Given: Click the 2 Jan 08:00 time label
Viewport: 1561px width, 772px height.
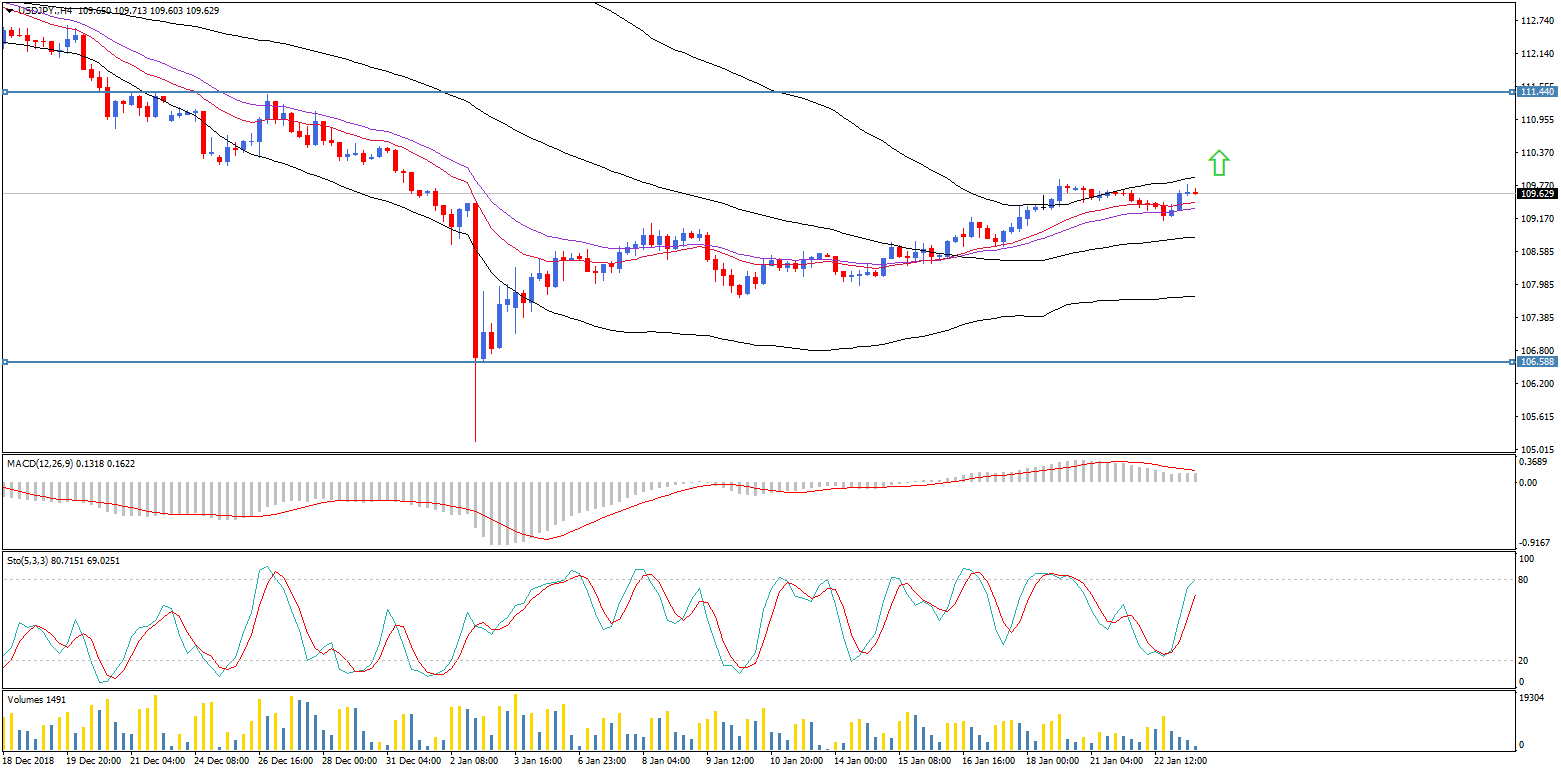Looking at the screenshot, I should click(x=474, y=761).
